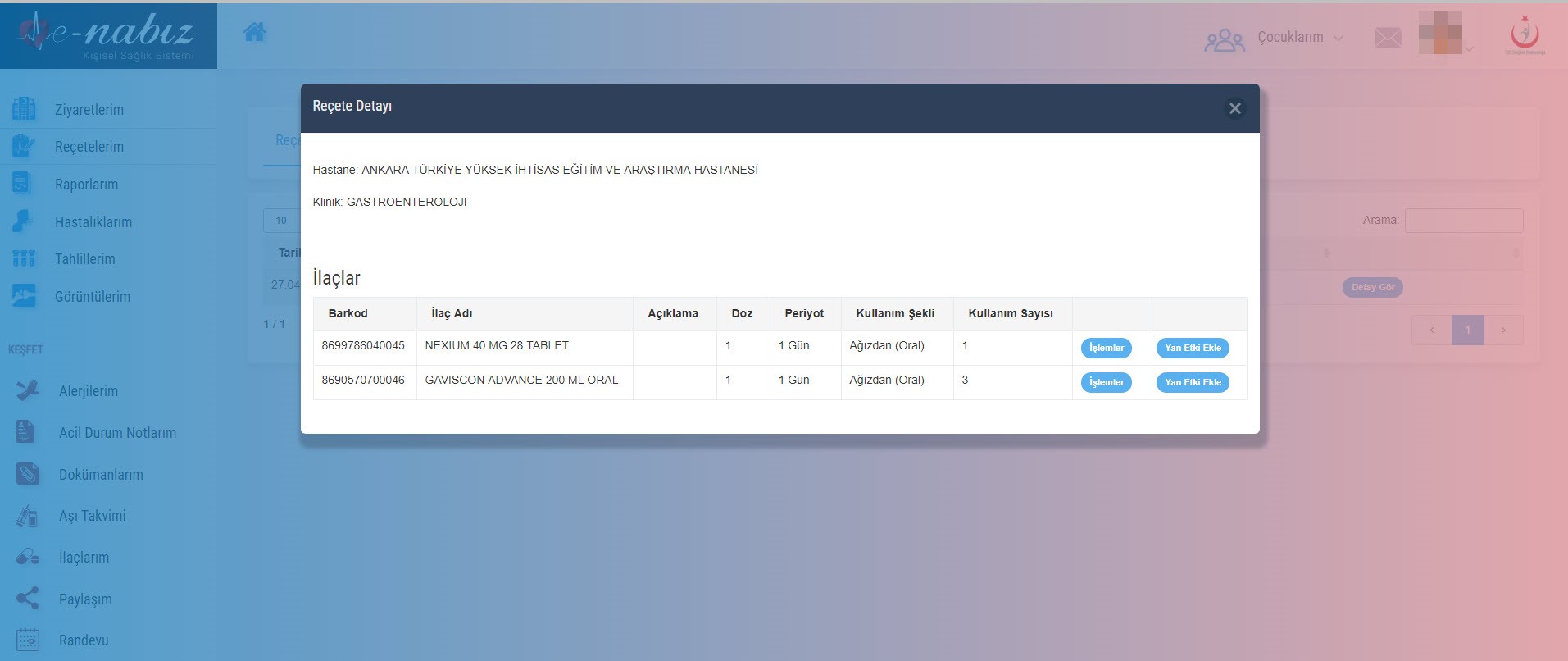The image size is (1568, 661).
Task: Click the Randevu calendar icon
Action: click(x=27, y=640)
